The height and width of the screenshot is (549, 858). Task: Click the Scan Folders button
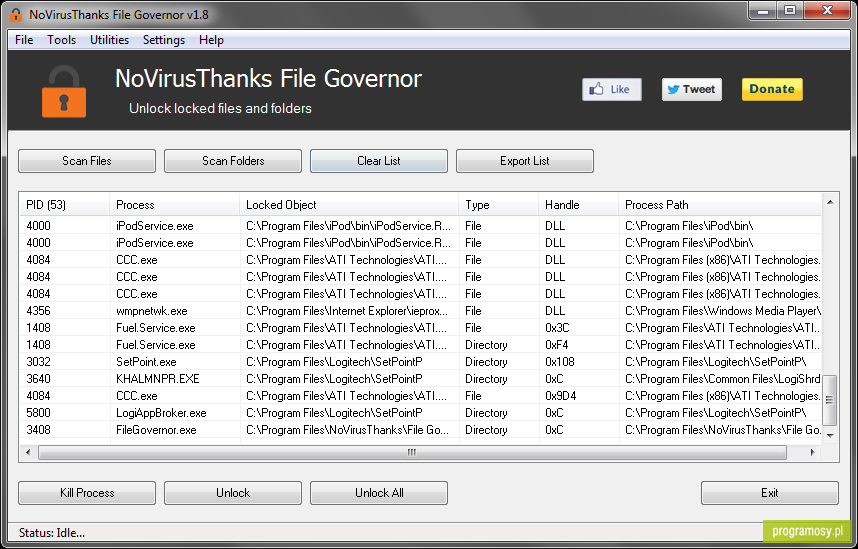pyautogui.click(x=233, y=161)
